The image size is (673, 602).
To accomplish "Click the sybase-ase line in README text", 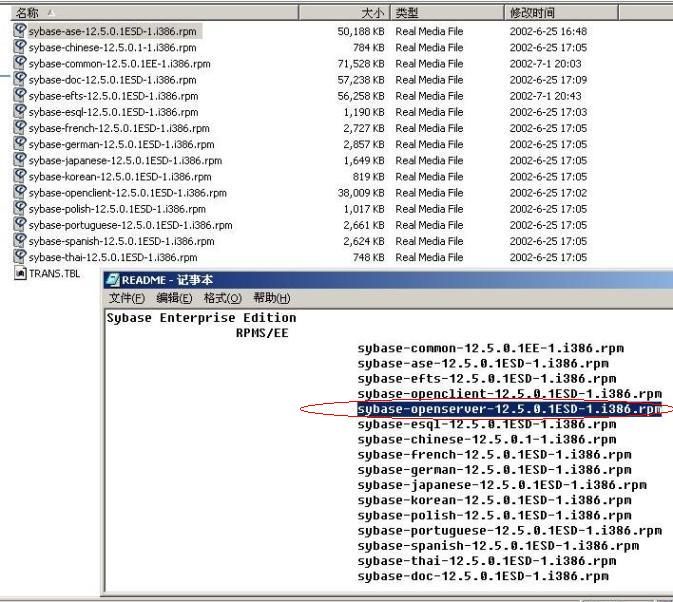I will click(x=483, y=364).
